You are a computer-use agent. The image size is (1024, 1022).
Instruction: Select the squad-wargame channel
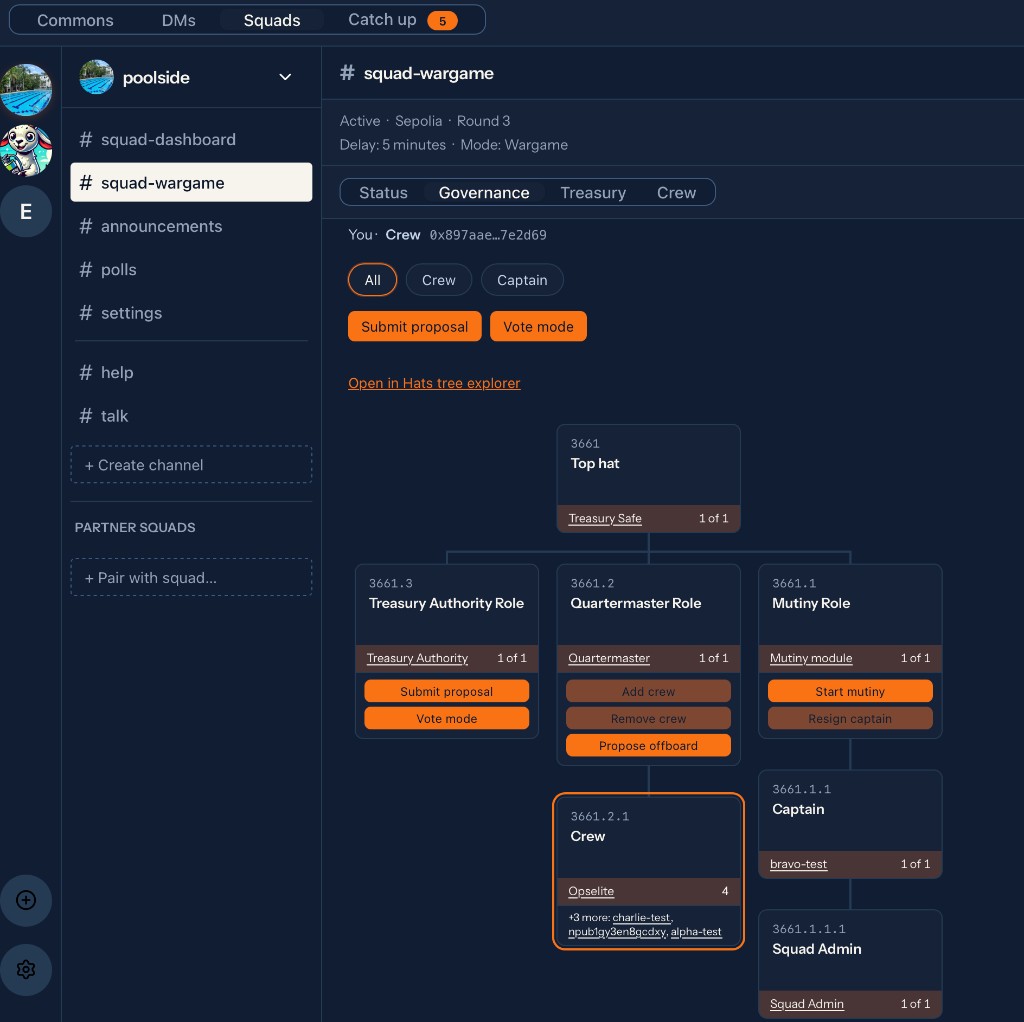coord(191,182)
